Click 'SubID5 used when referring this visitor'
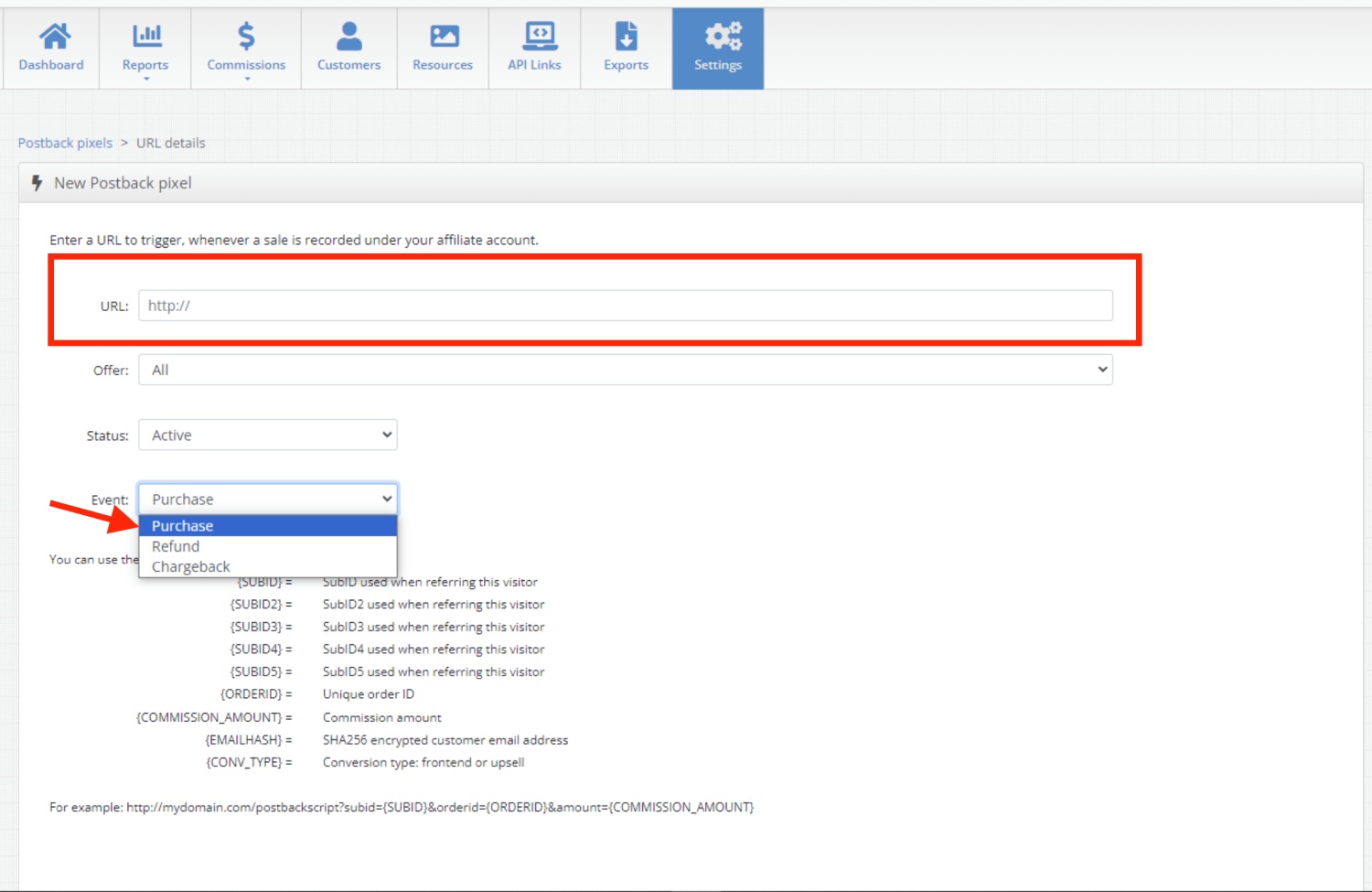This screenshot has height=892, width=1372. click(434, 672)
